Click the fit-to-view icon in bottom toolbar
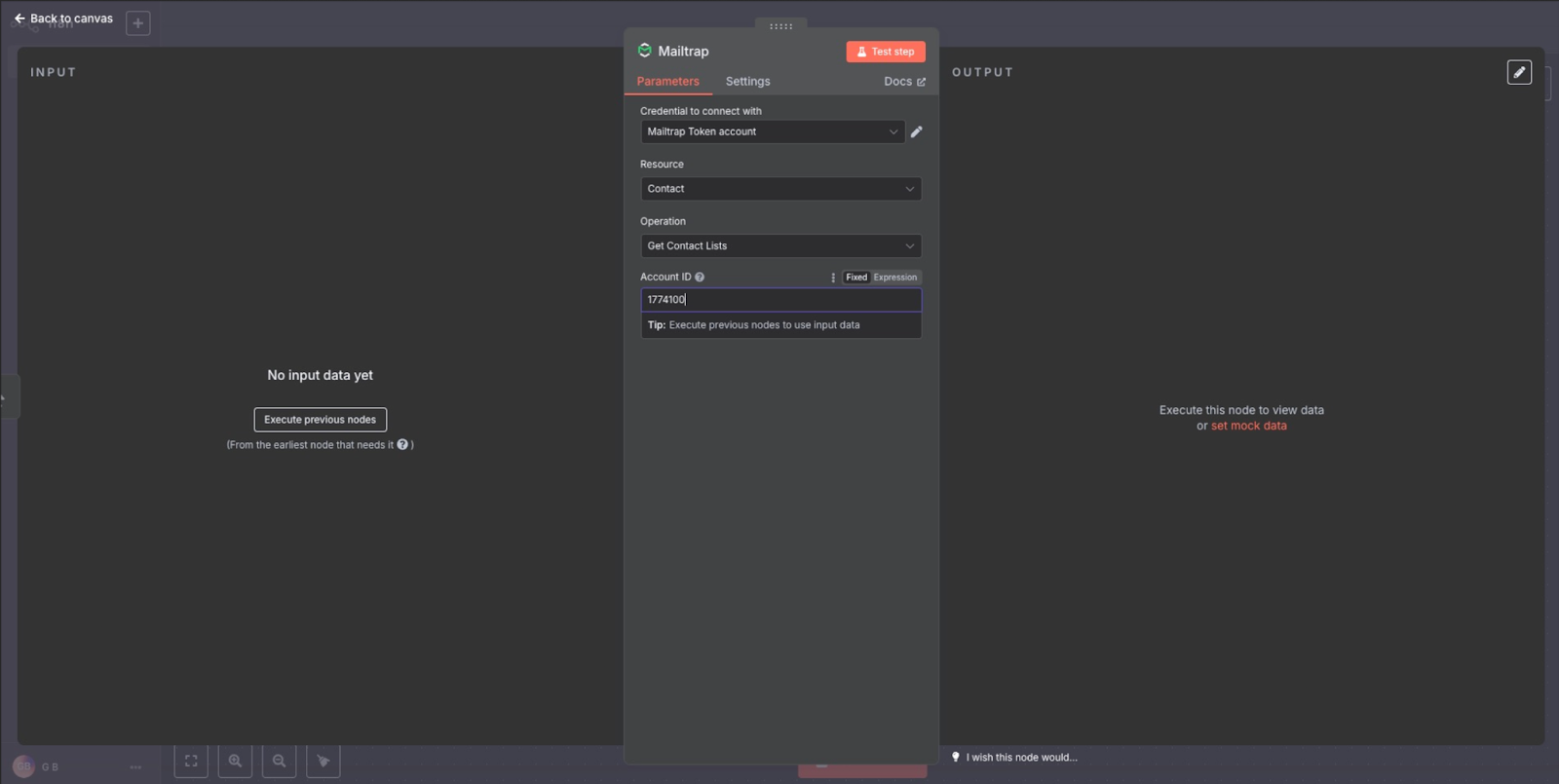Viewport: 1559px width, 784px height. point(191,761)
